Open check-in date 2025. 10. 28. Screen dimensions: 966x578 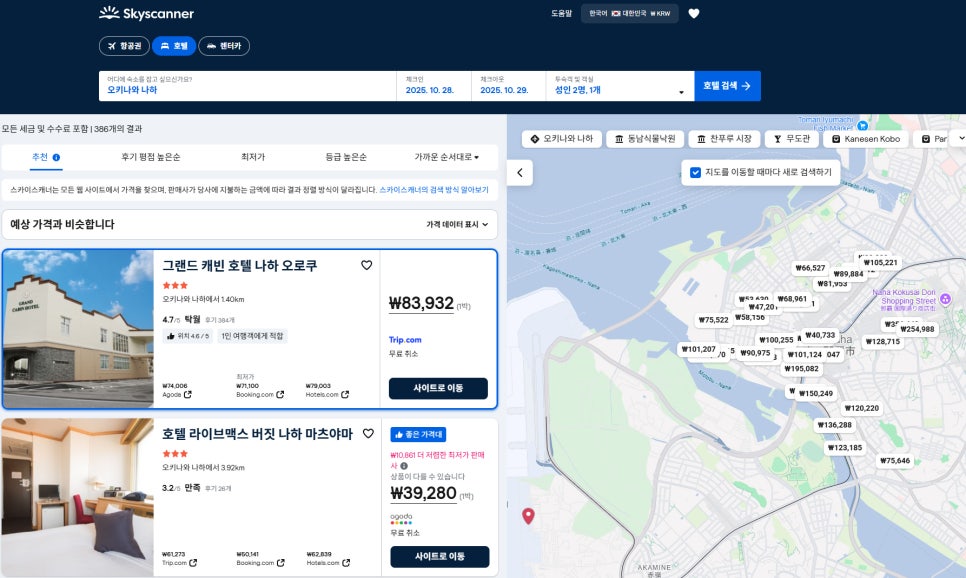tap(434, 86)
